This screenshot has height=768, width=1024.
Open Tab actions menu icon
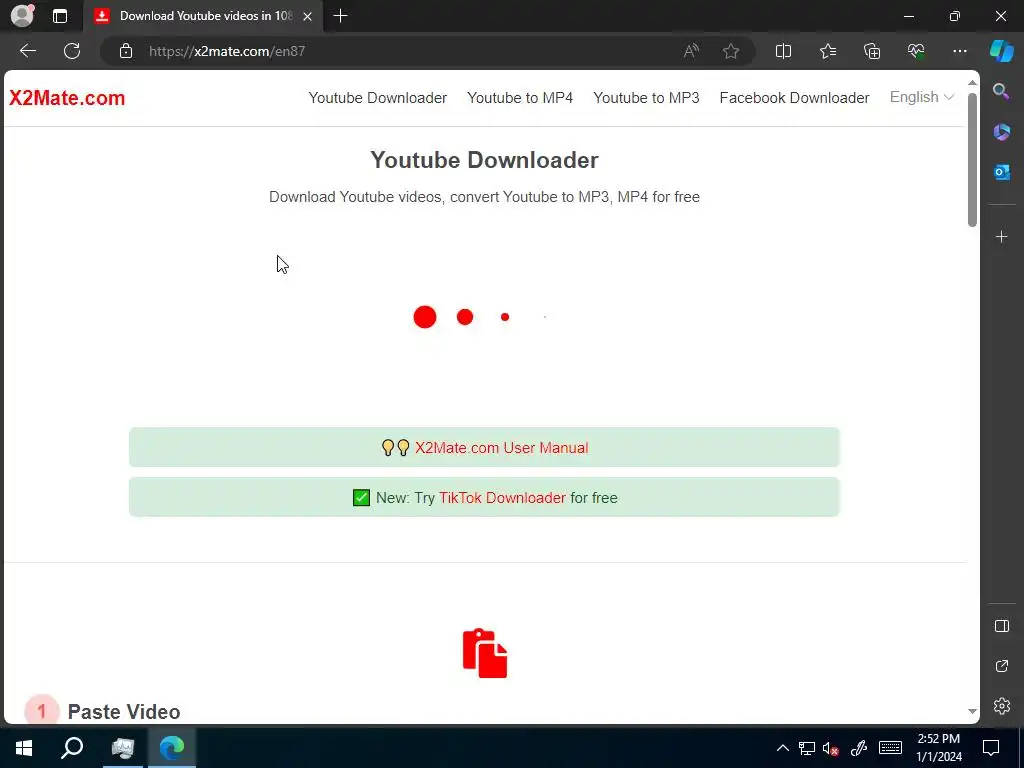click(x=59, y=16)
